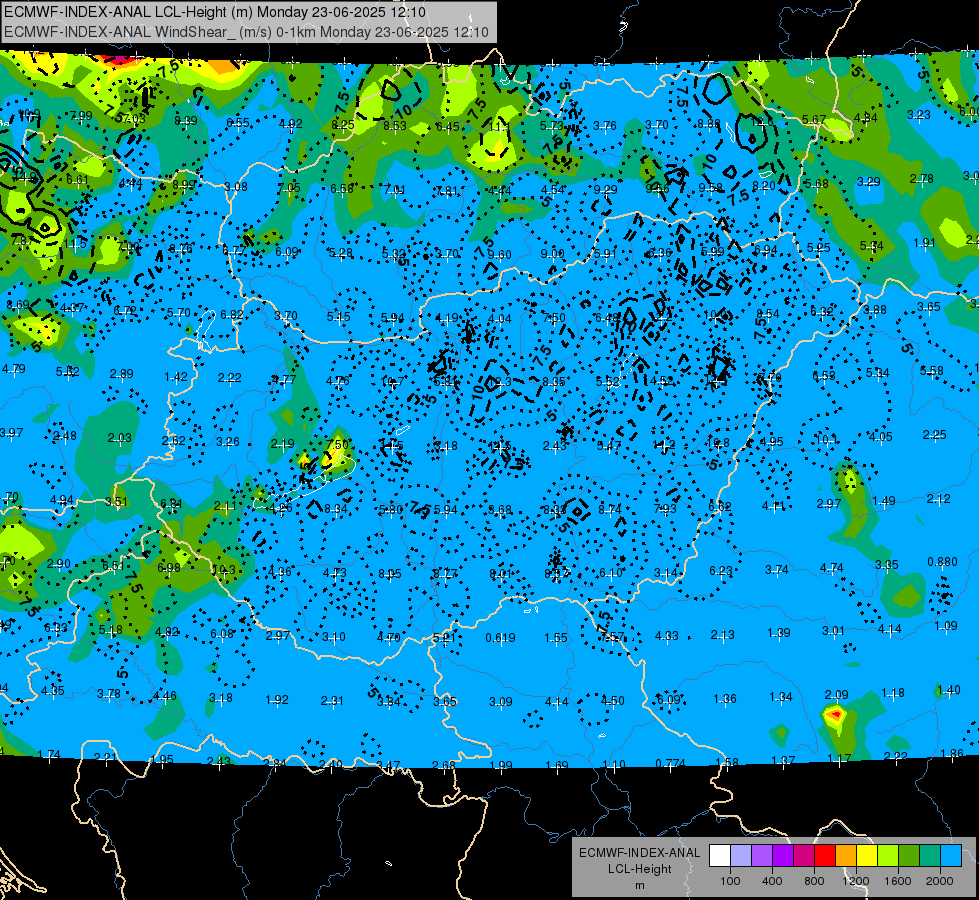This screenshot has width=979, height=900.
Task: Click the grid point value '2.09'
Action: [x=837, y=695]
